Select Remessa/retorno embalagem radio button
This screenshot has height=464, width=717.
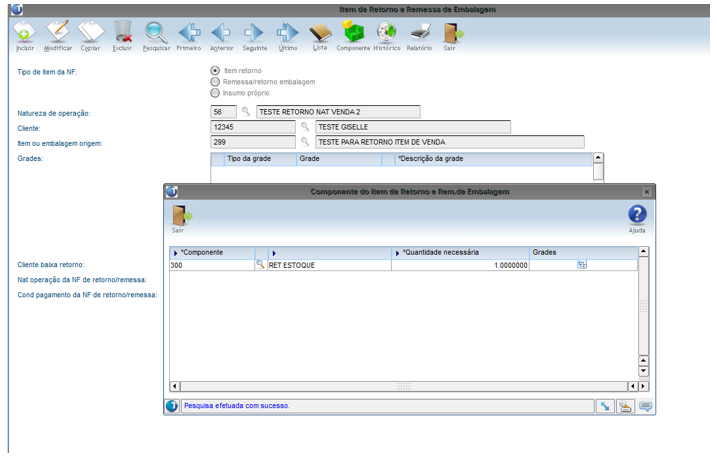(x=215, y=82)
